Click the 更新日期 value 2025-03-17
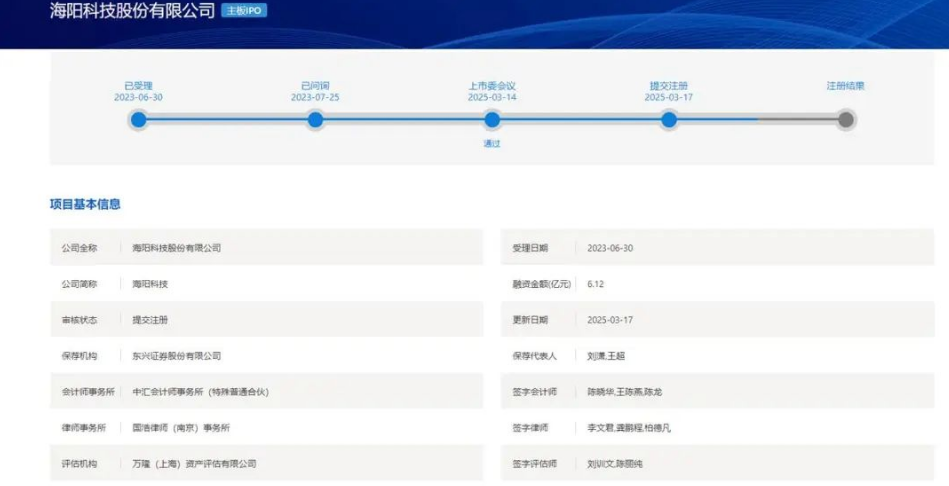This screenshot has width=949, height=486. point(610,320)
